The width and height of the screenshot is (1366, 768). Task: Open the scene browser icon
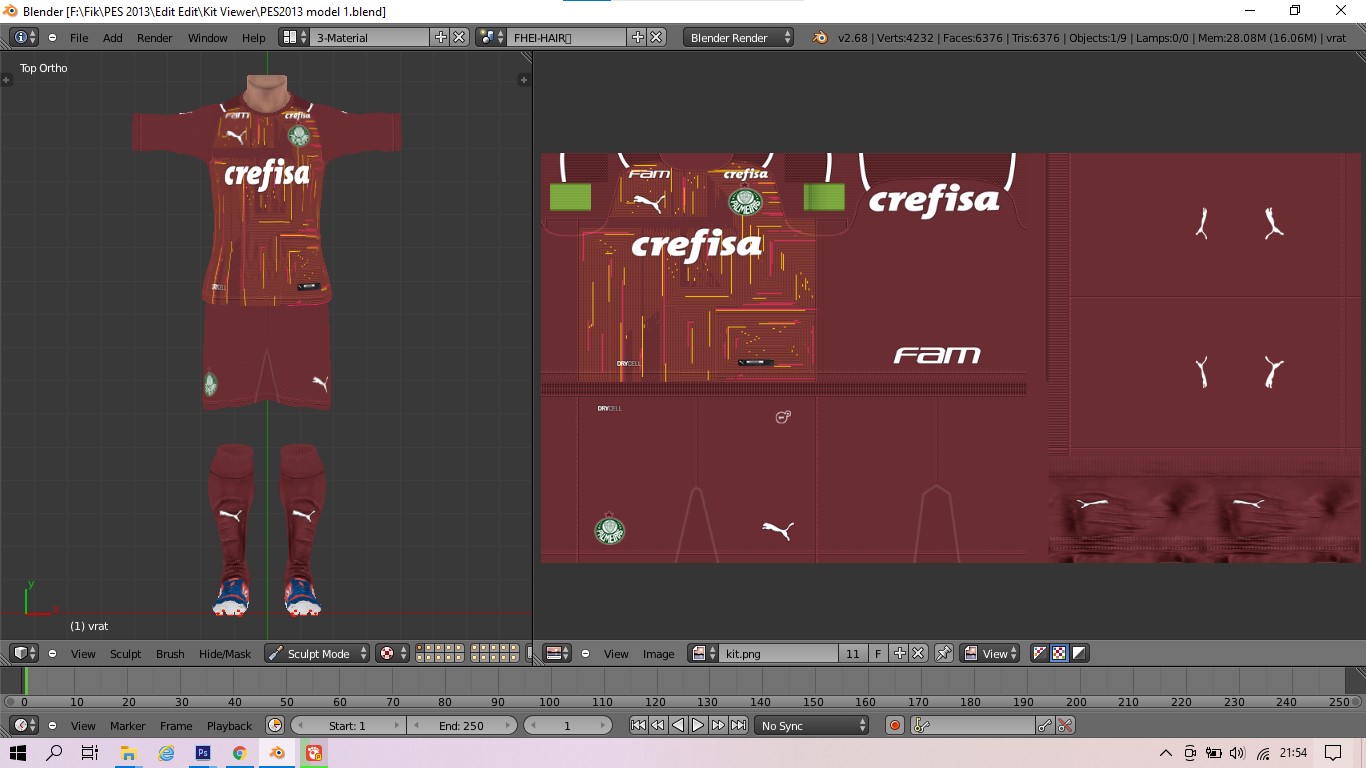click(491, 37)
